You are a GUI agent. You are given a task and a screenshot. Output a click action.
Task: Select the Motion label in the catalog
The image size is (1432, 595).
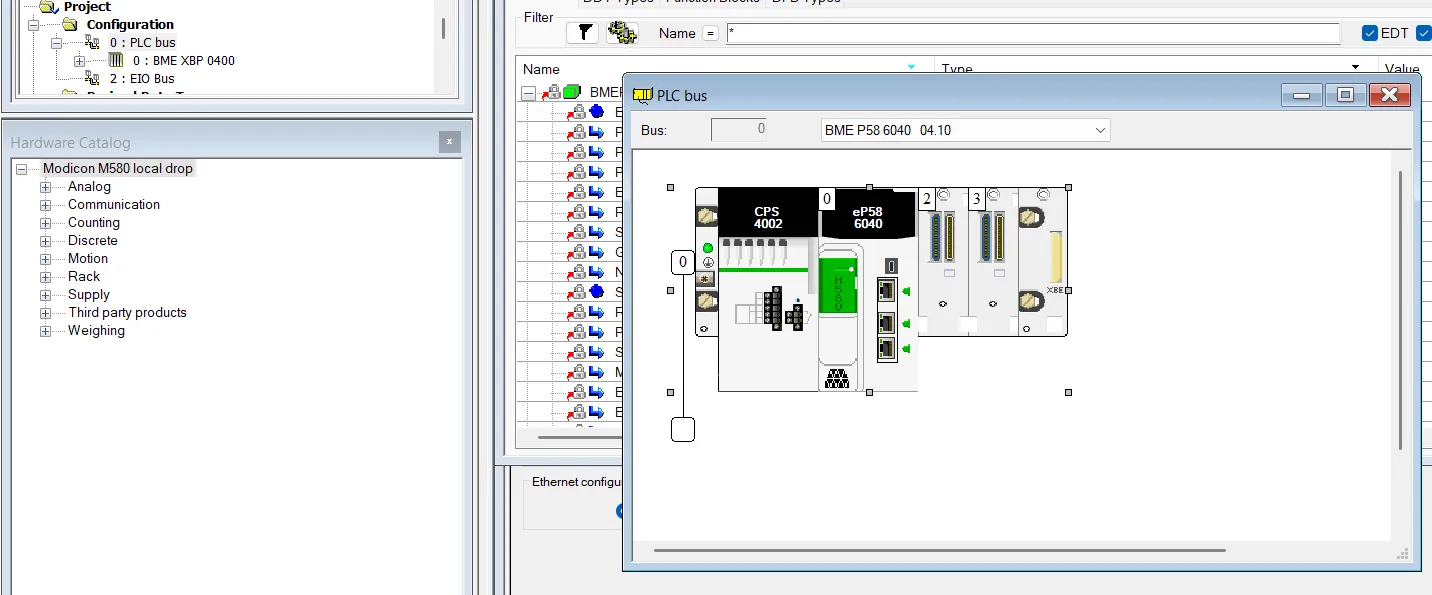tap(88, 258)
